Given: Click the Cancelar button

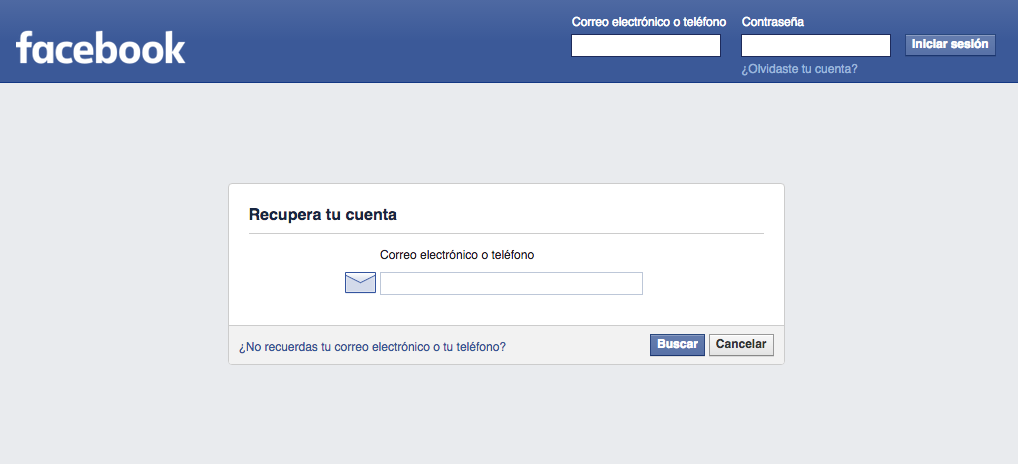Looking at the screenshot, I should coord(741,345).
